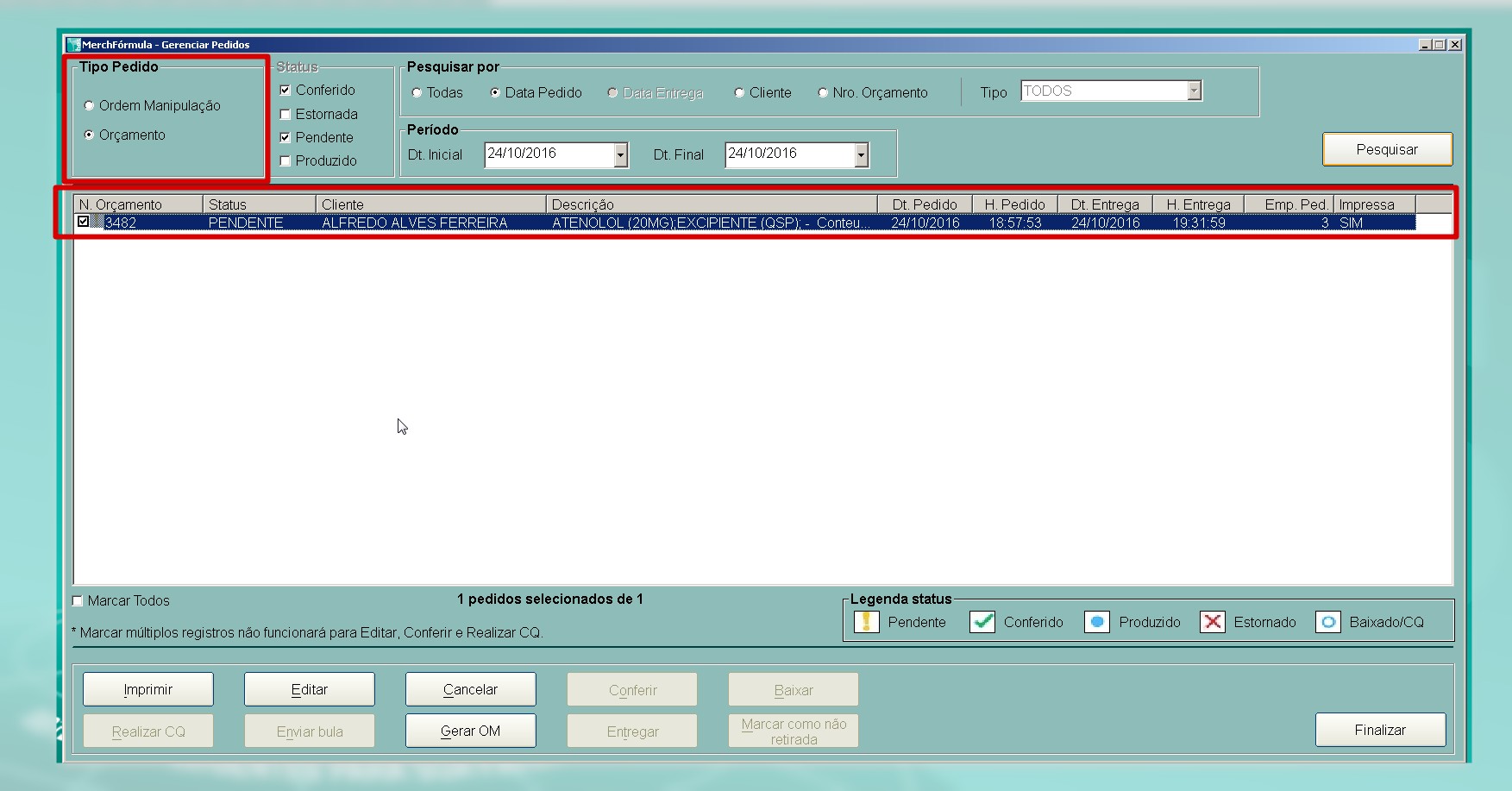Screen dimensions: 1512x791
Task: Click the Cancelar button
Action: [x=471, y=689]
